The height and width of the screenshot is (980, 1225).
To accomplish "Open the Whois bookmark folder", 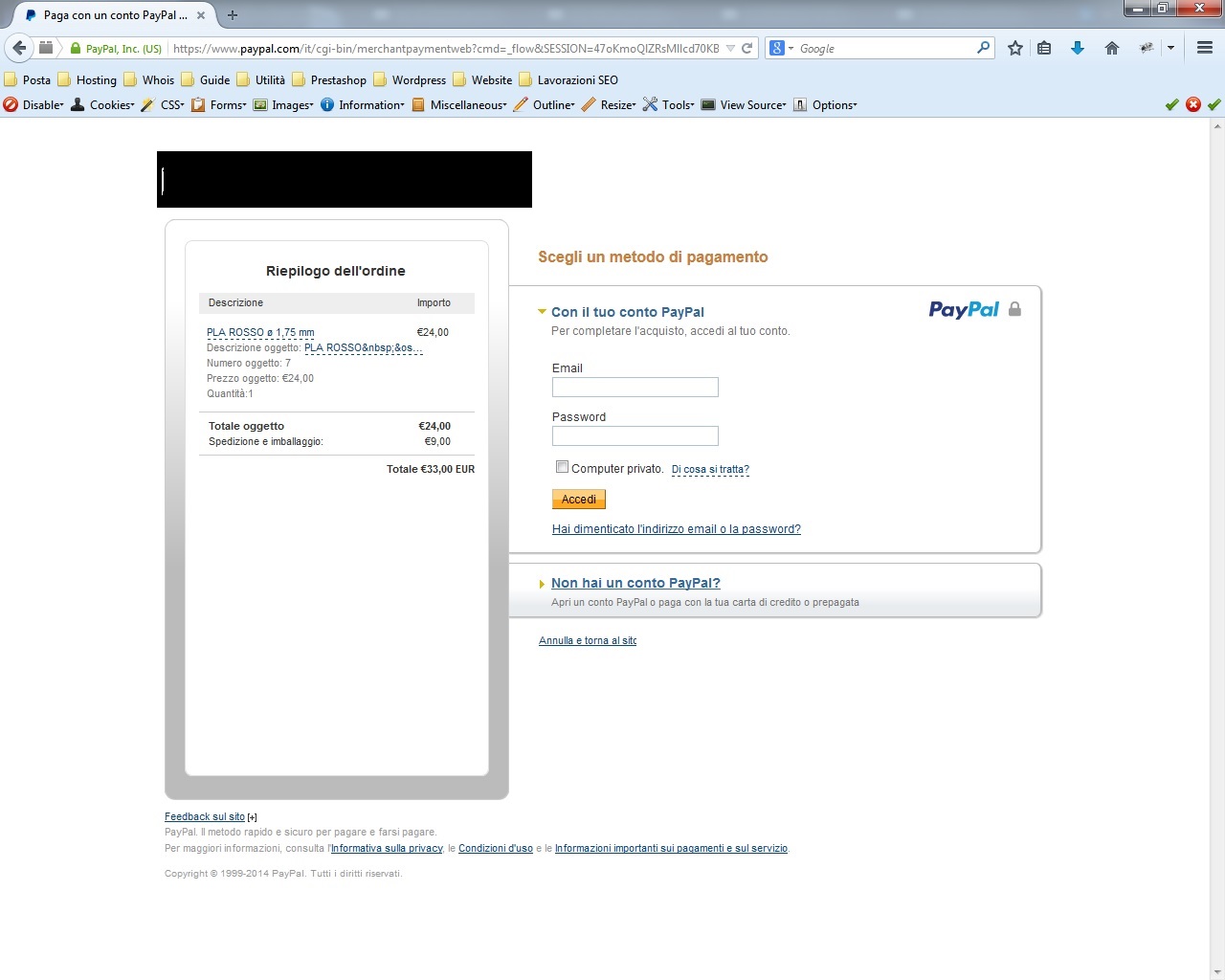I will click(149, 79).
